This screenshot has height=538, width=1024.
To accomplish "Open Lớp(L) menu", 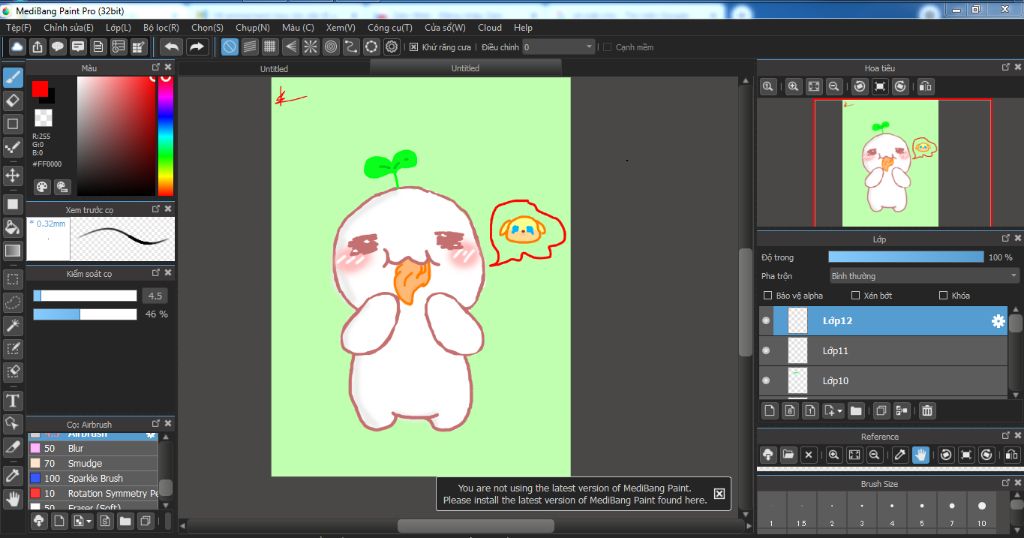I will coord(118,27).
